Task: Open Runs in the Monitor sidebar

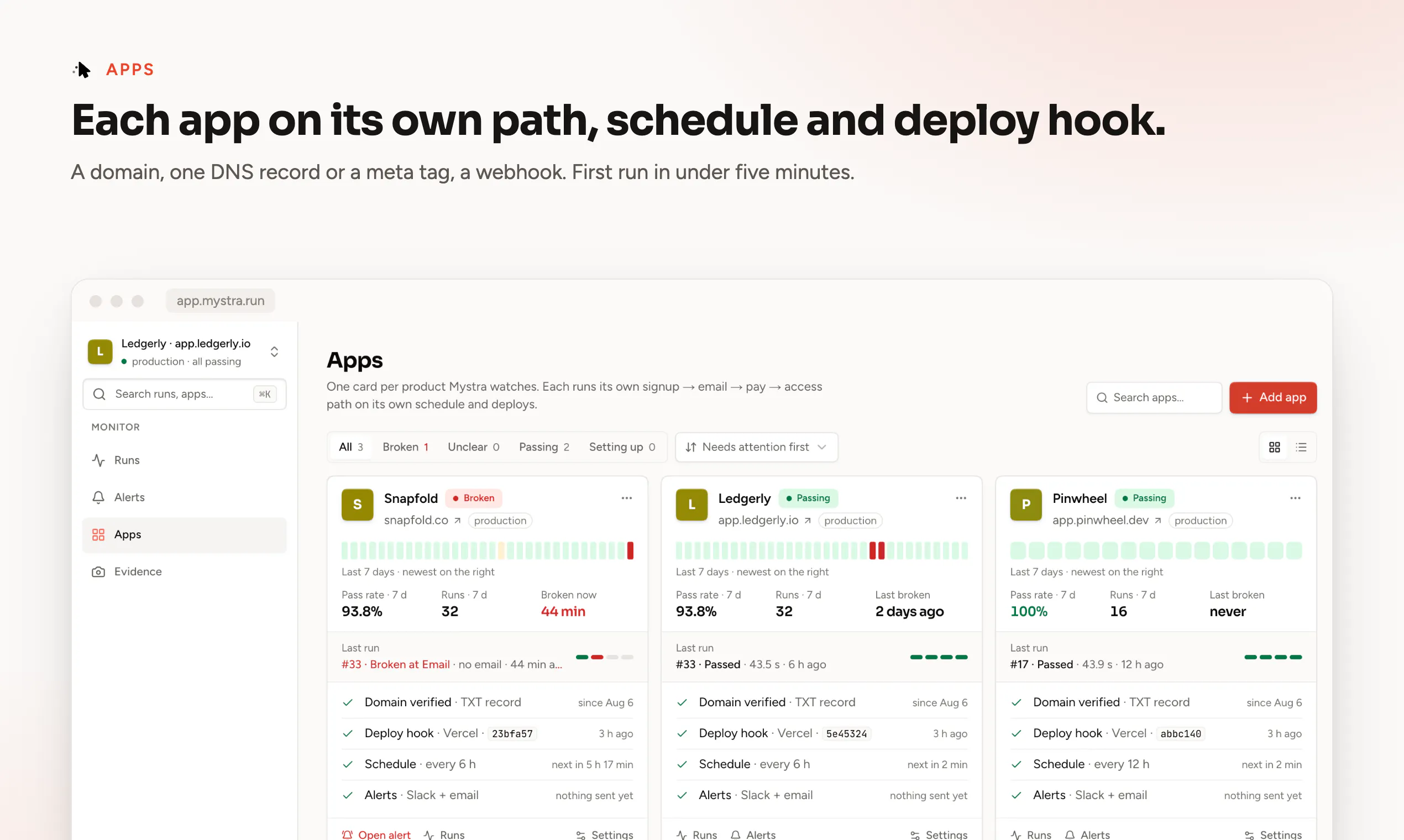Action: click(184, 460)
